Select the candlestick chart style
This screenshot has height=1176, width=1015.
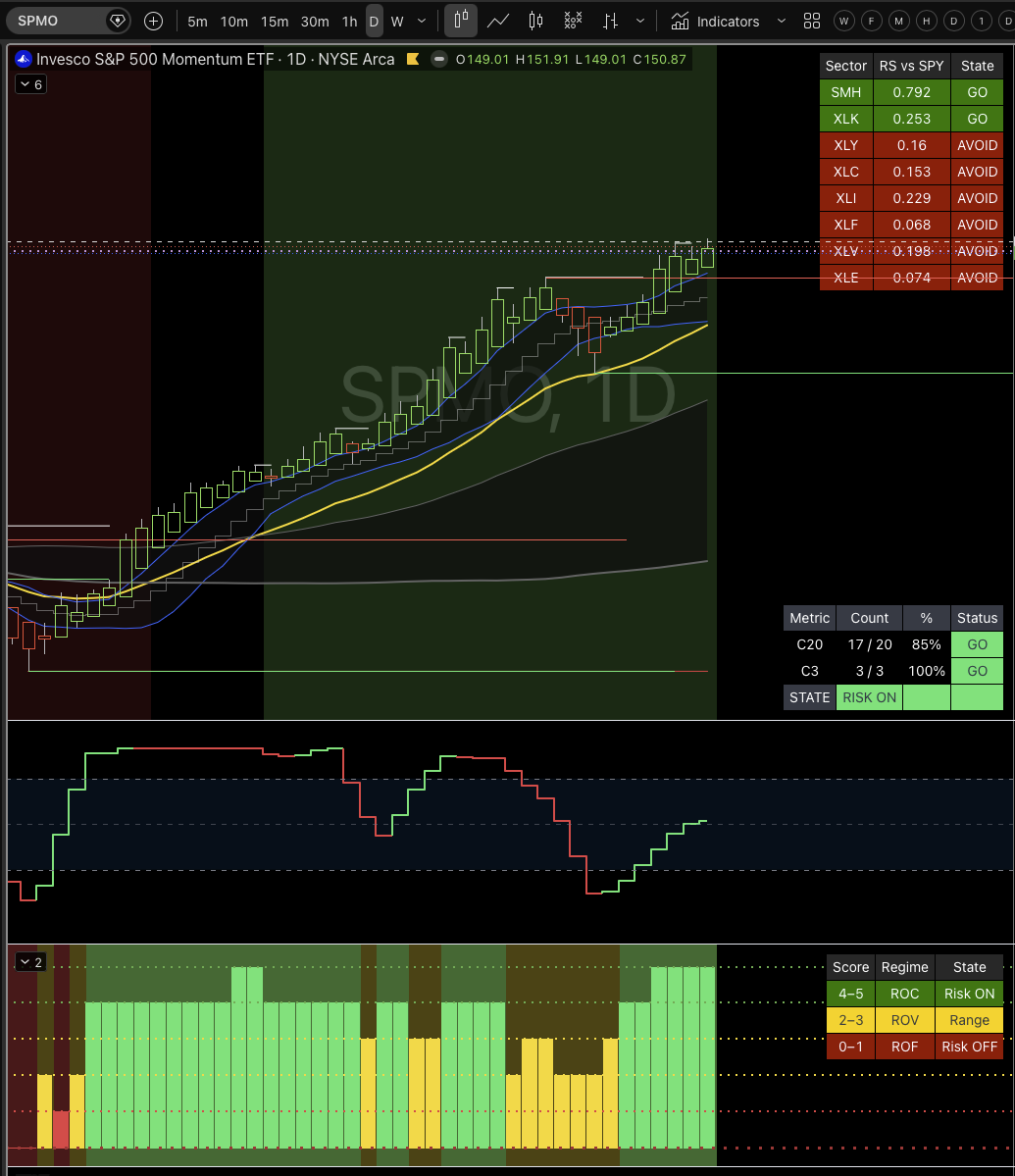point(535,21)
